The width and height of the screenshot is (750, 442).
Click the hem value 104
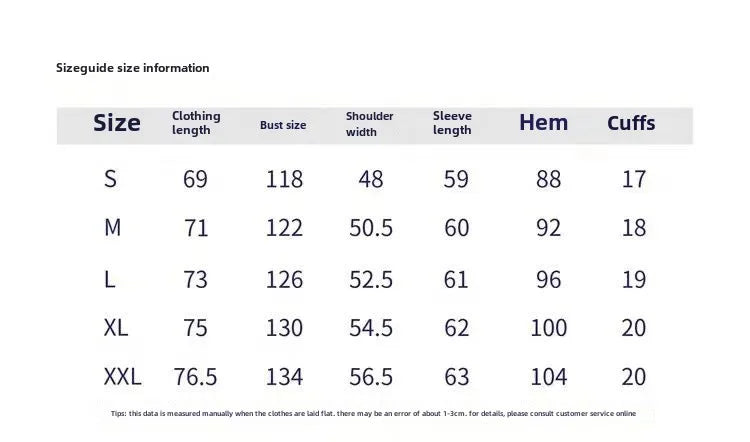549,376
